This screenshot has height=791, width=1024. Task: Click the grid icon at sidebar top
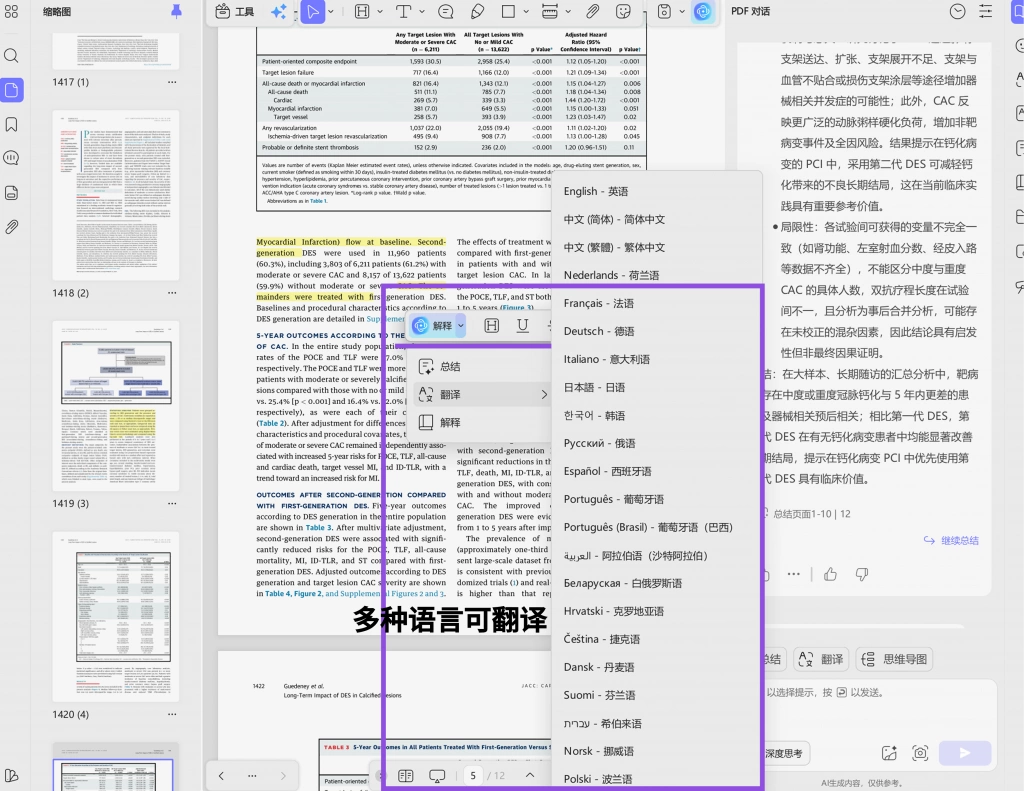pos(11,11)
